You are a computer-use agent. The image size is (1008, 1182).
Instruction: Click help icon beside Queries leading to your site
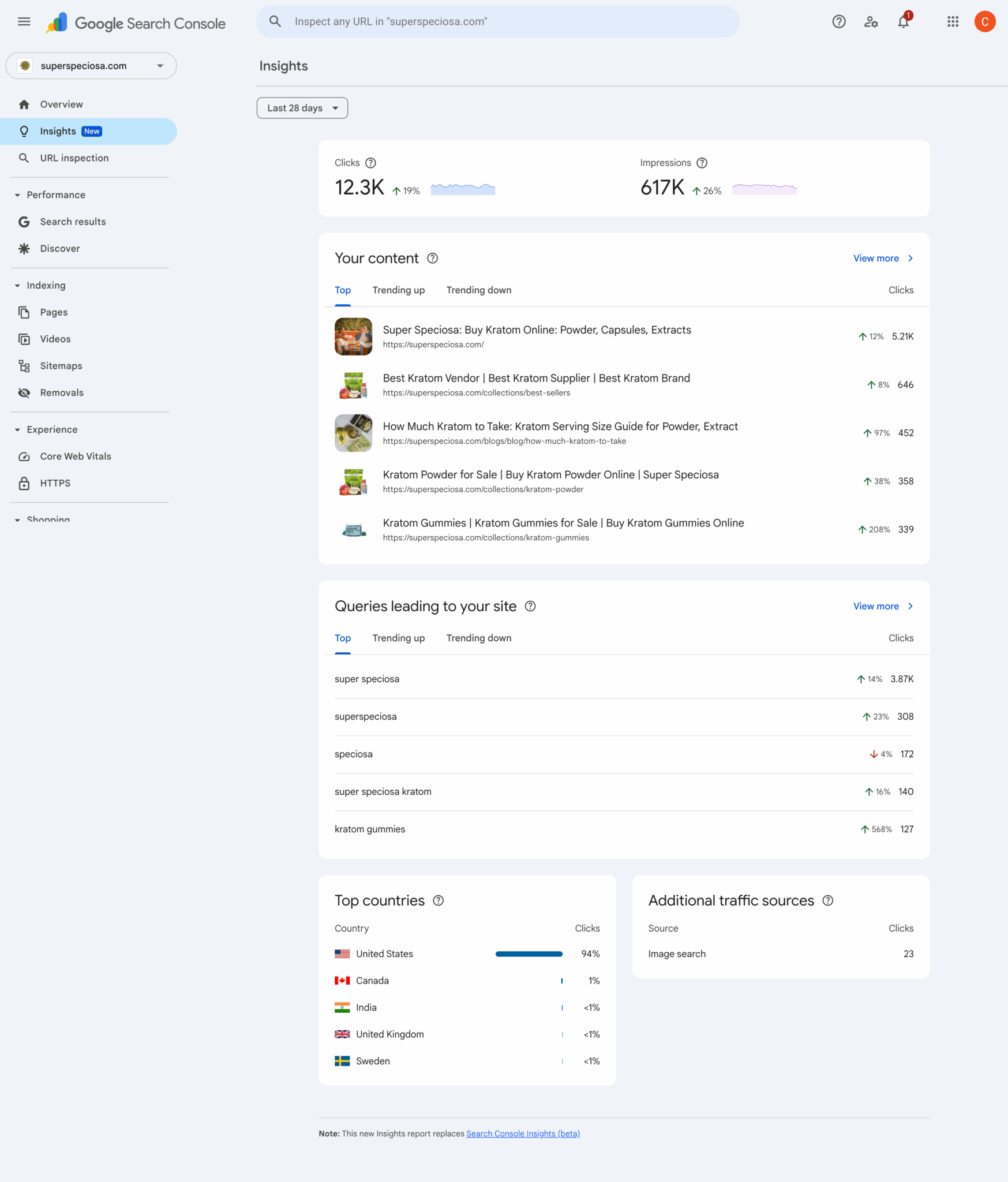point(530,607)
